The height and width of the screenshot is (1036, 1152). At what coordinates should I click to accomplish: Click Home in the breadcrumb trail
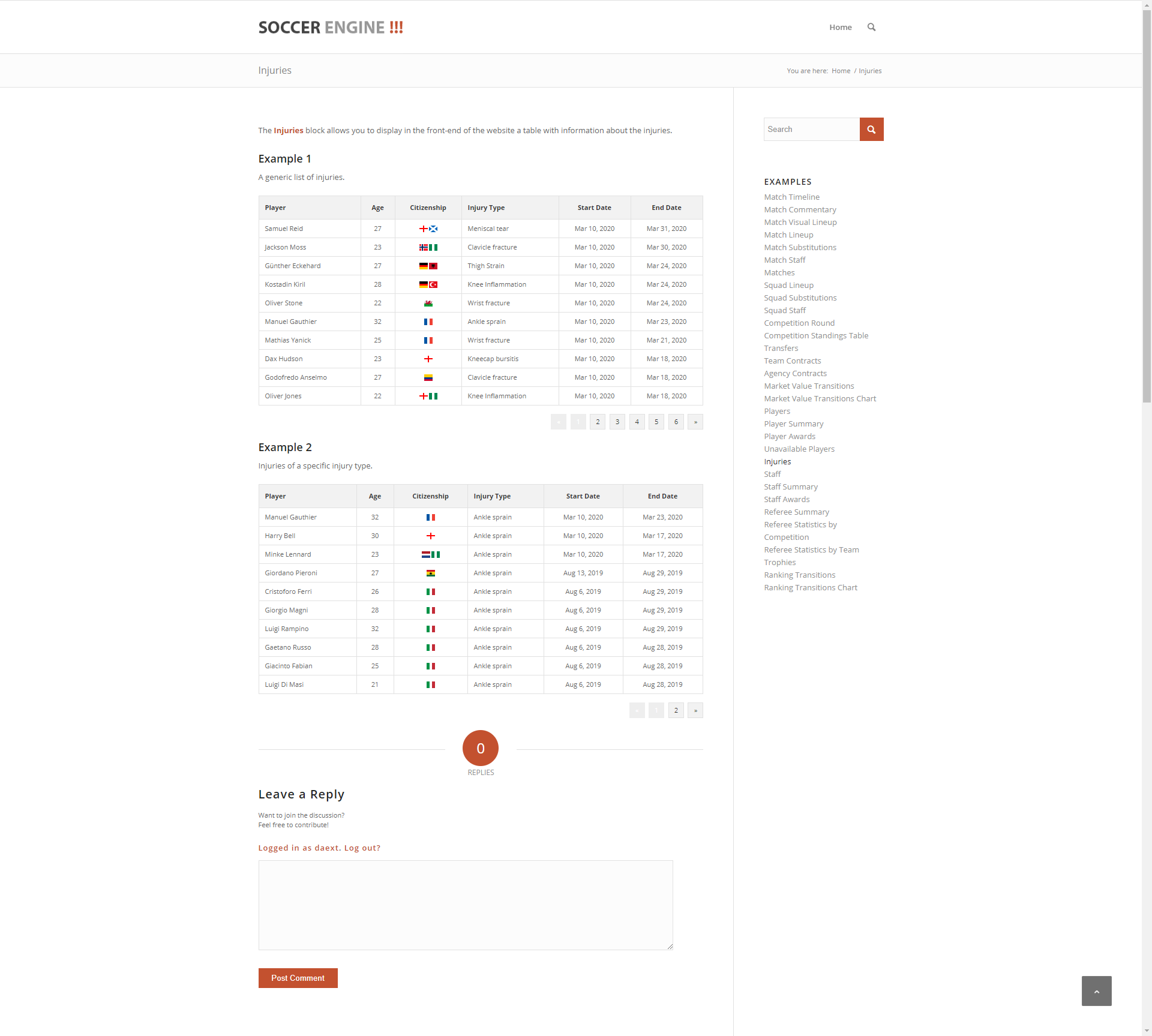pos(841,71)
